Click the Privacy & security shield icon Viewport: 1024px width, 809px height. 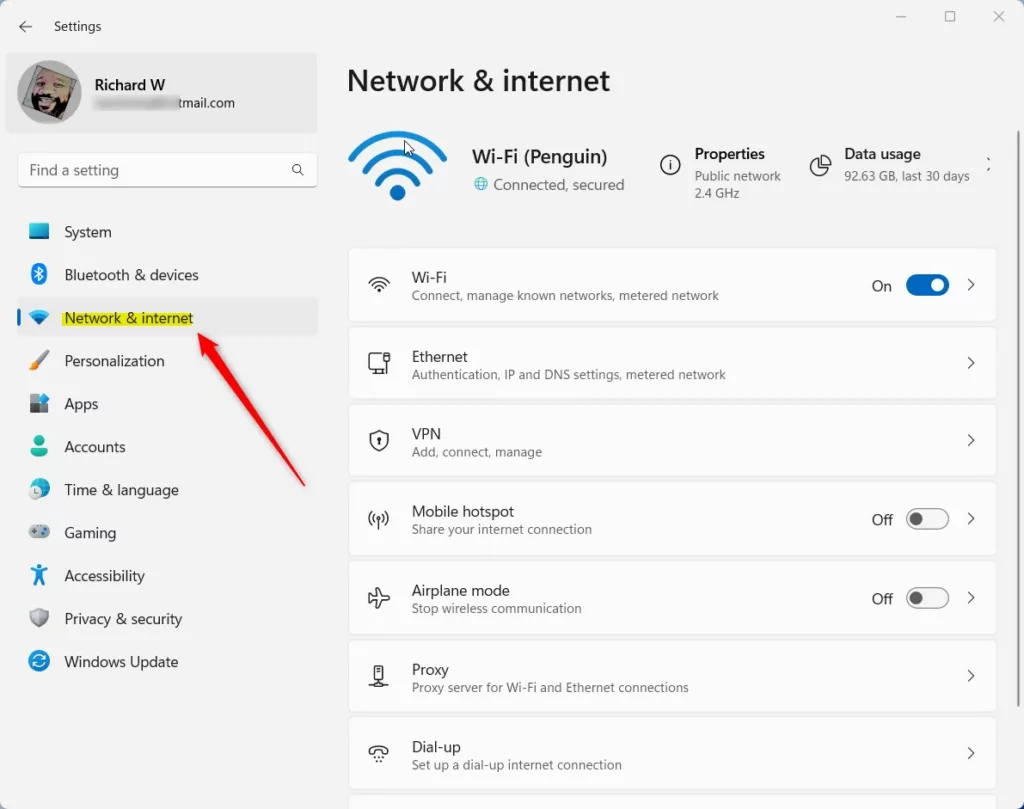coord(39,619)
